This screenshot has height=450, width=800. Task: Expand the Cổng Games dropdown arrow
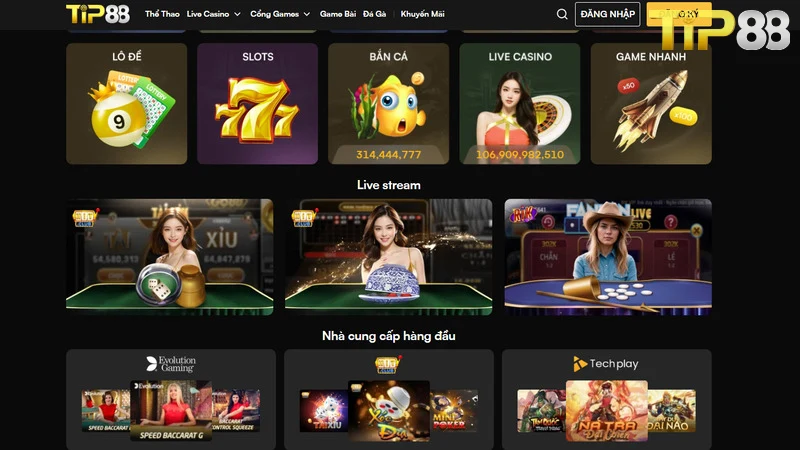pos(307,14)
